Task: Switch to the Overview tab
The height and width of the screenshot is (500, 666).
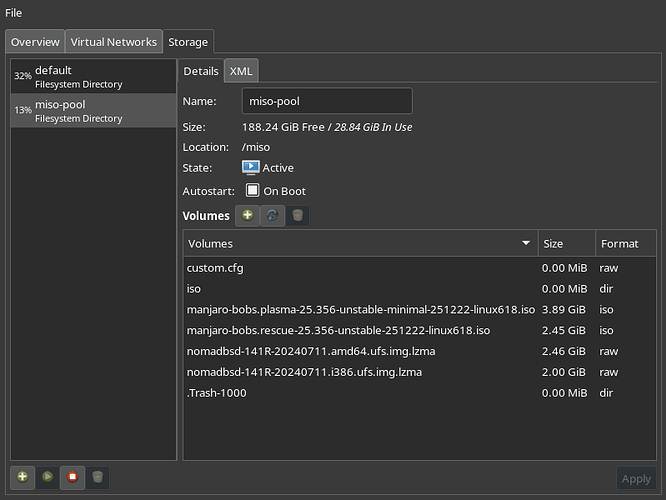Action: pyautogui.click(x=35, y=42)
